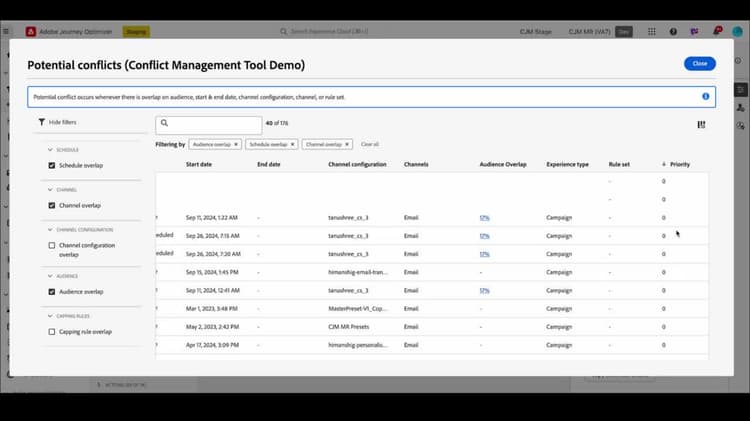750x421 pixels.
Task: Uncheck the Audience overlap checkbox
Action: coord(52,292)
